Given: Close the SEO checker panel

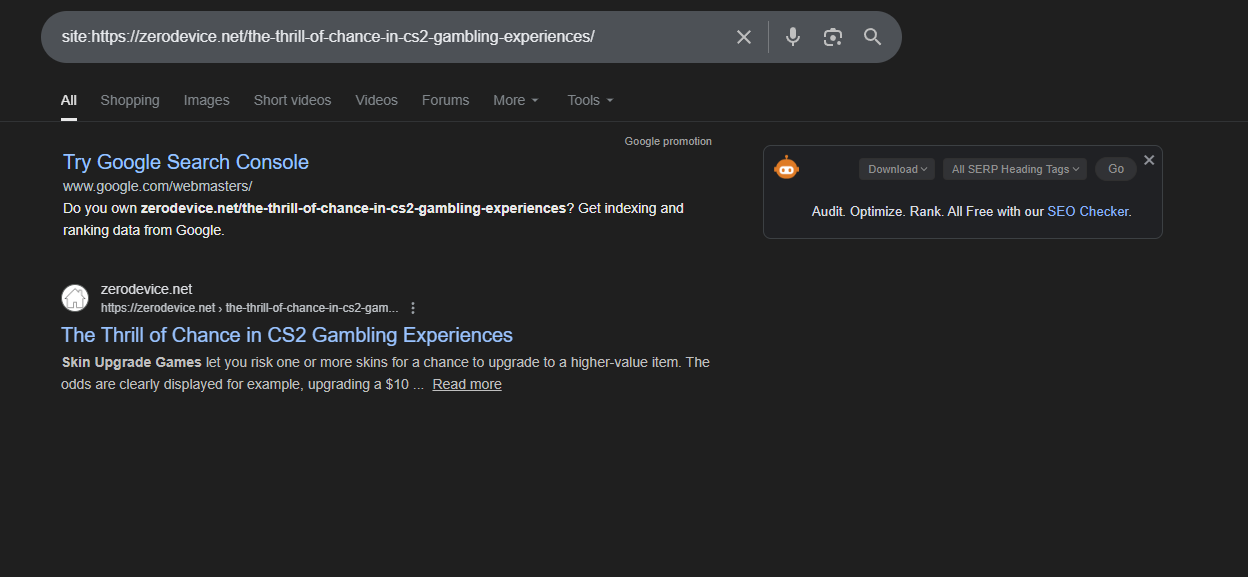Looking at the screenshot, I should [x=1149, y=160].
